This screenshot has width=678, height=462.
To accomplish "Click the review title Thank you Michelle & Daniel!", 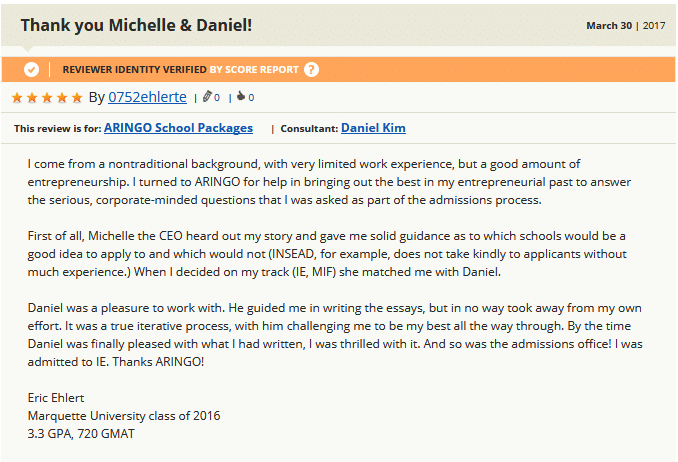I will [x=136, y=25].
